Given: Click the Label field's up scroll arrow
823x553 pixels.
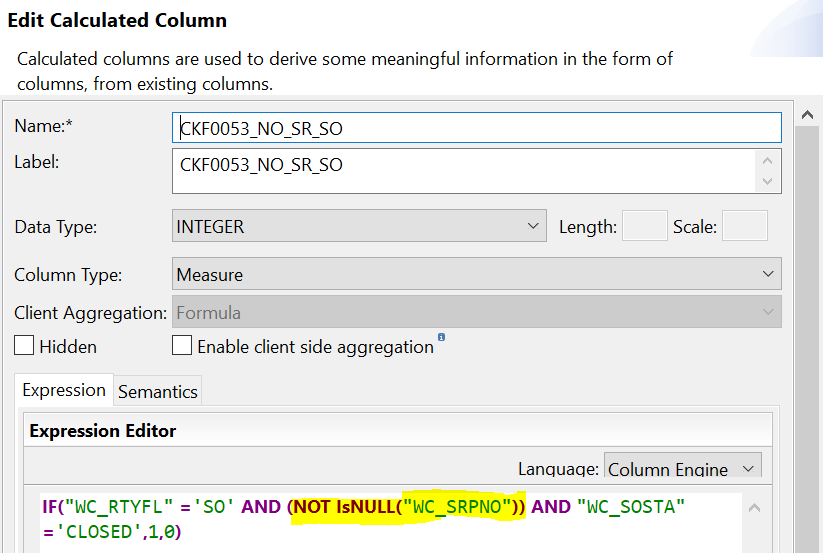Looking at the screenshot, I should [x=767, y=160].
